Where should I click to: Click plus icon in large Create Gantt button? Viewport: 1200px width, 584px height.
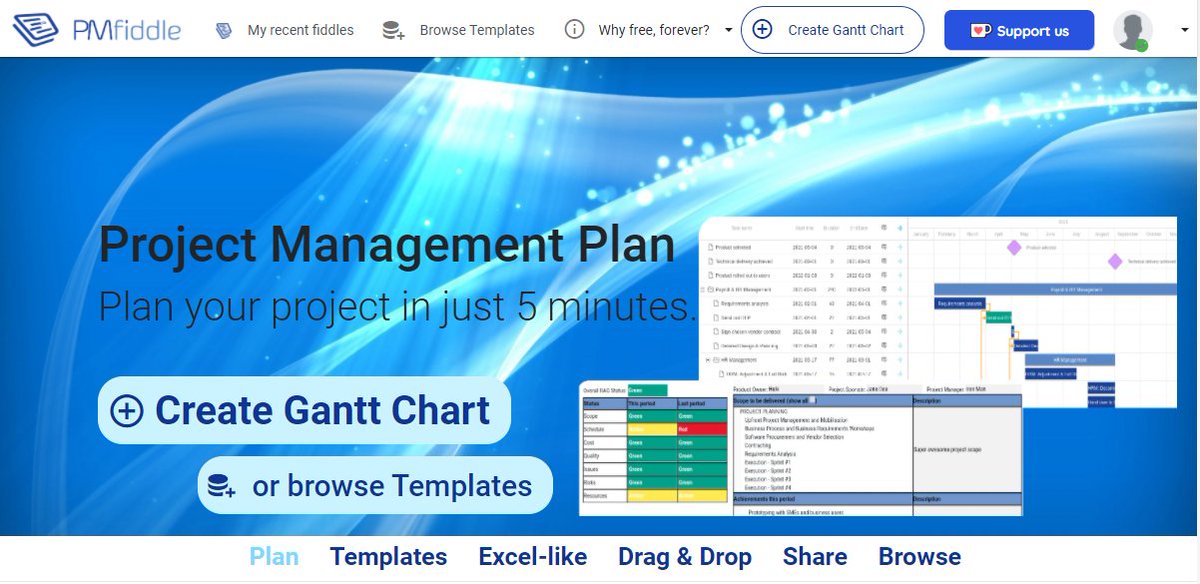pyautogui.click(x=127, y=411)
